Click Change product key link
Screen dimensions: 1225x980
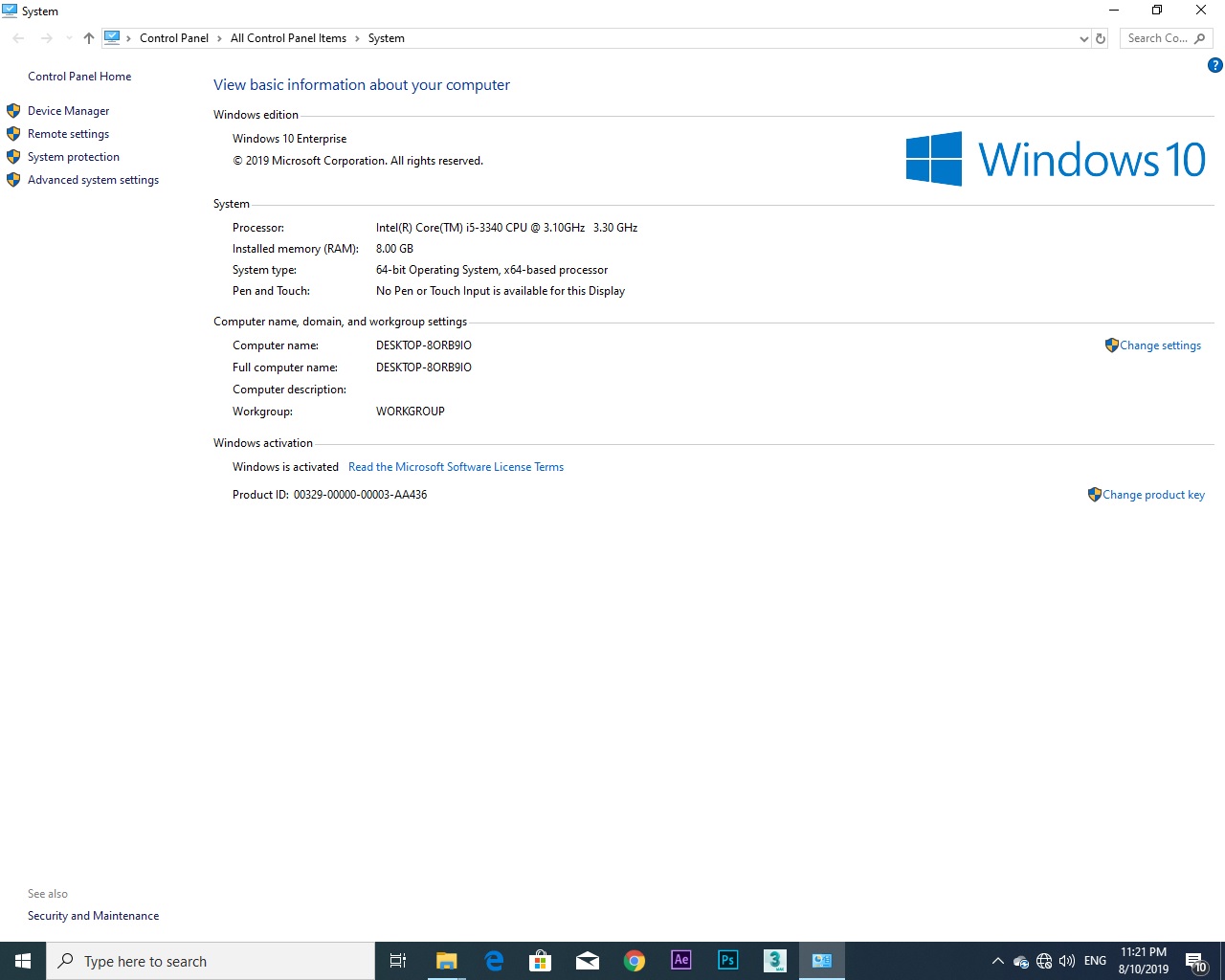coord(1153,495)
